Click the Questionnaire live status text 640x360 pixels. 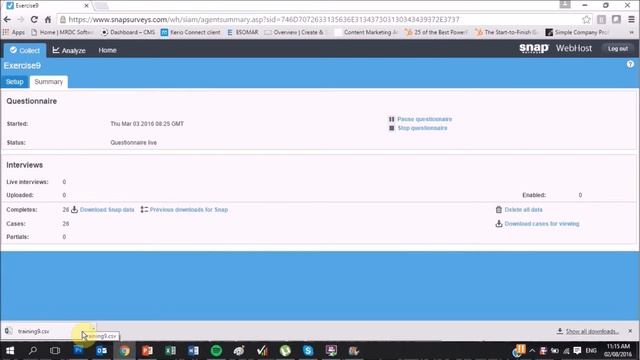point(133,142)
